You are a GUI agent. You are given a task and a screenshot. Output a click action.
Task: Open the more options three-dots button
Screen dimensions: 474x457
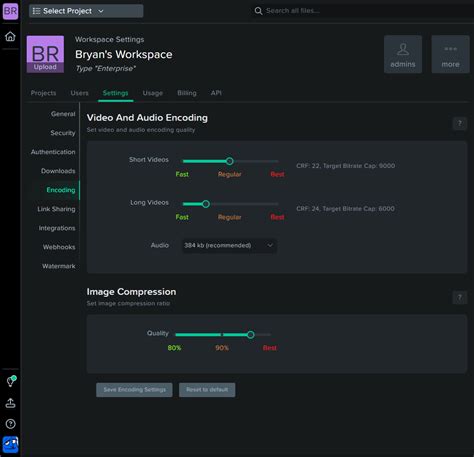pyautogui.click(x=450, y=54)
